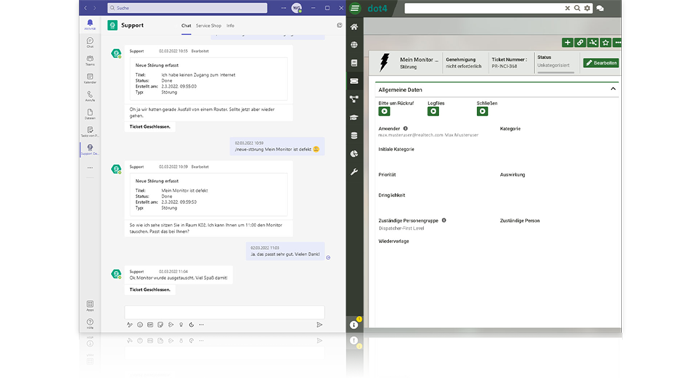
Task: Open tickets icon in dot4 sidebar
Action: pos(354,81)
